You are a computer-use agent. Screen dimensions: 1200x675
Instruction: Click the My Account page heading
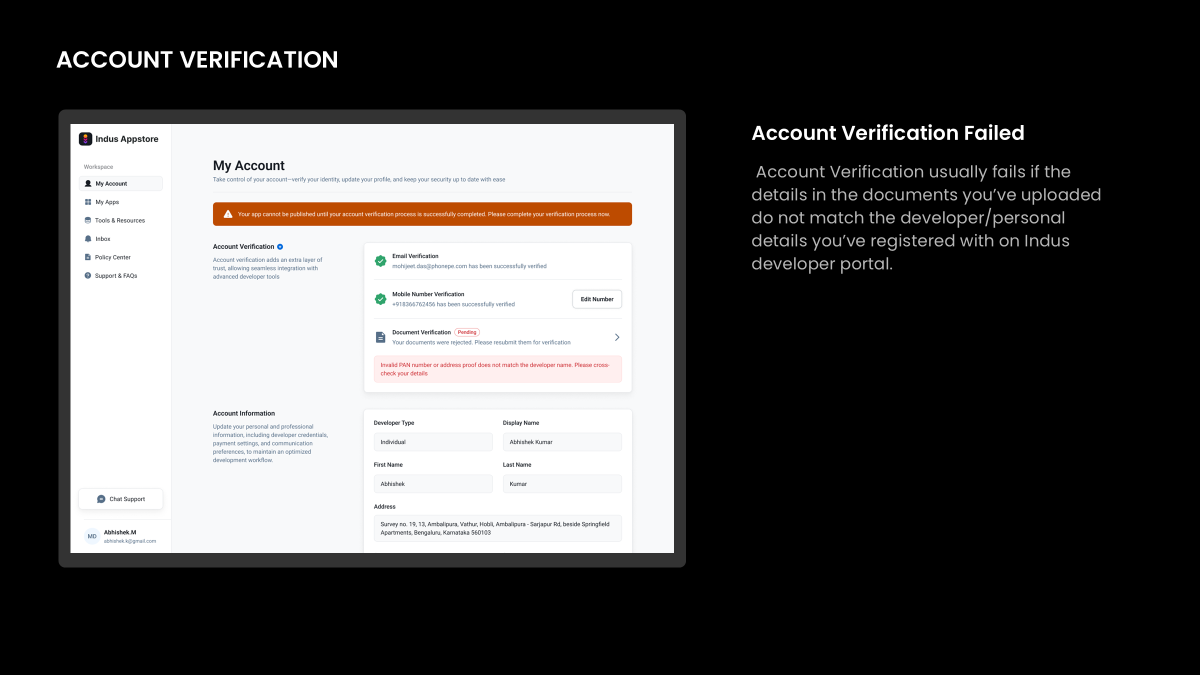[x=249, y=166]
